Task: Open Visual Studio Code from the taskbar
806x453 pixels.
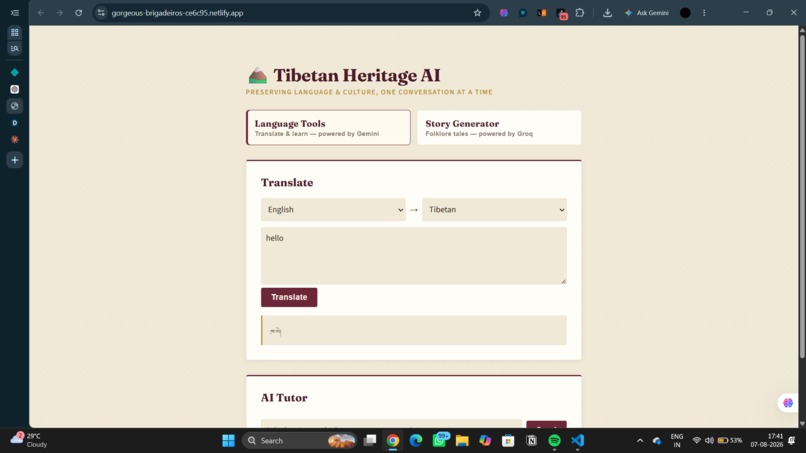Action: [577, 441]
